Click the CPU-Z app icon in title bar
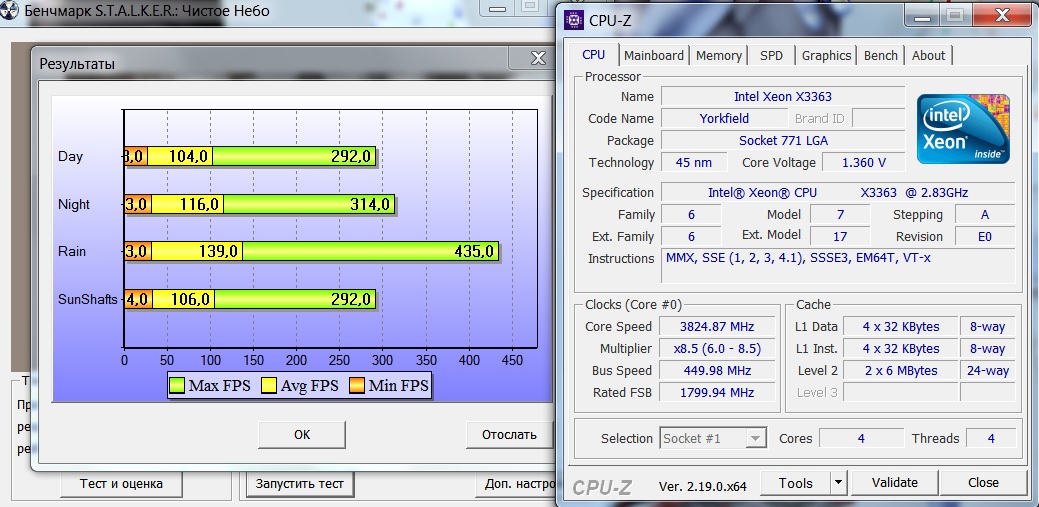The height and width of the screenshot is (507, 1039). click(x=573, y=20)
